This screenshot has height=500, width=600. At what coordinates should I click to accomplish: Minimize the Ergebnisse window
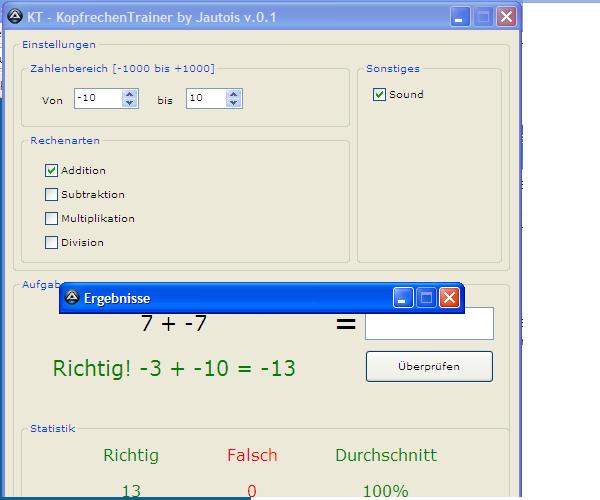[x=403, y=298]
